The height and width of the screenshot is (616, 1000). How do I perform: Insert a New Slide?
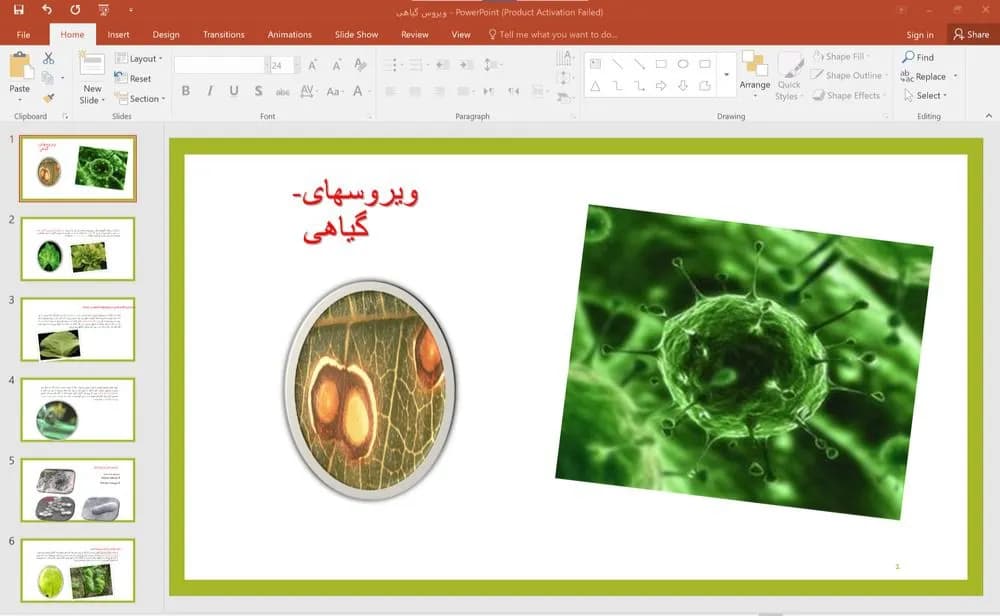[92, 78]
